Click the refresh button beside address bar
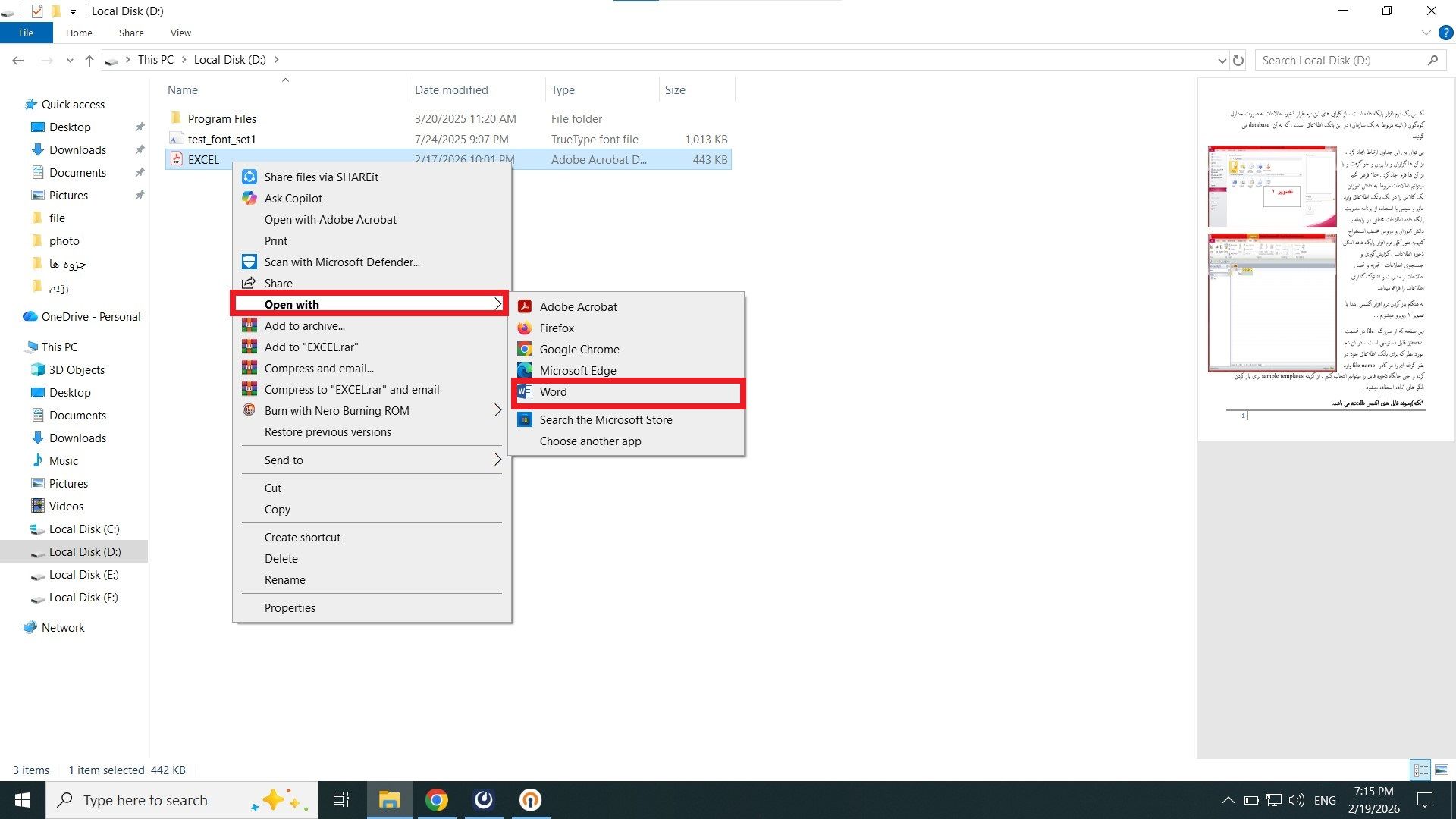The image size is (1456, 819). [x=1238, y=61]
